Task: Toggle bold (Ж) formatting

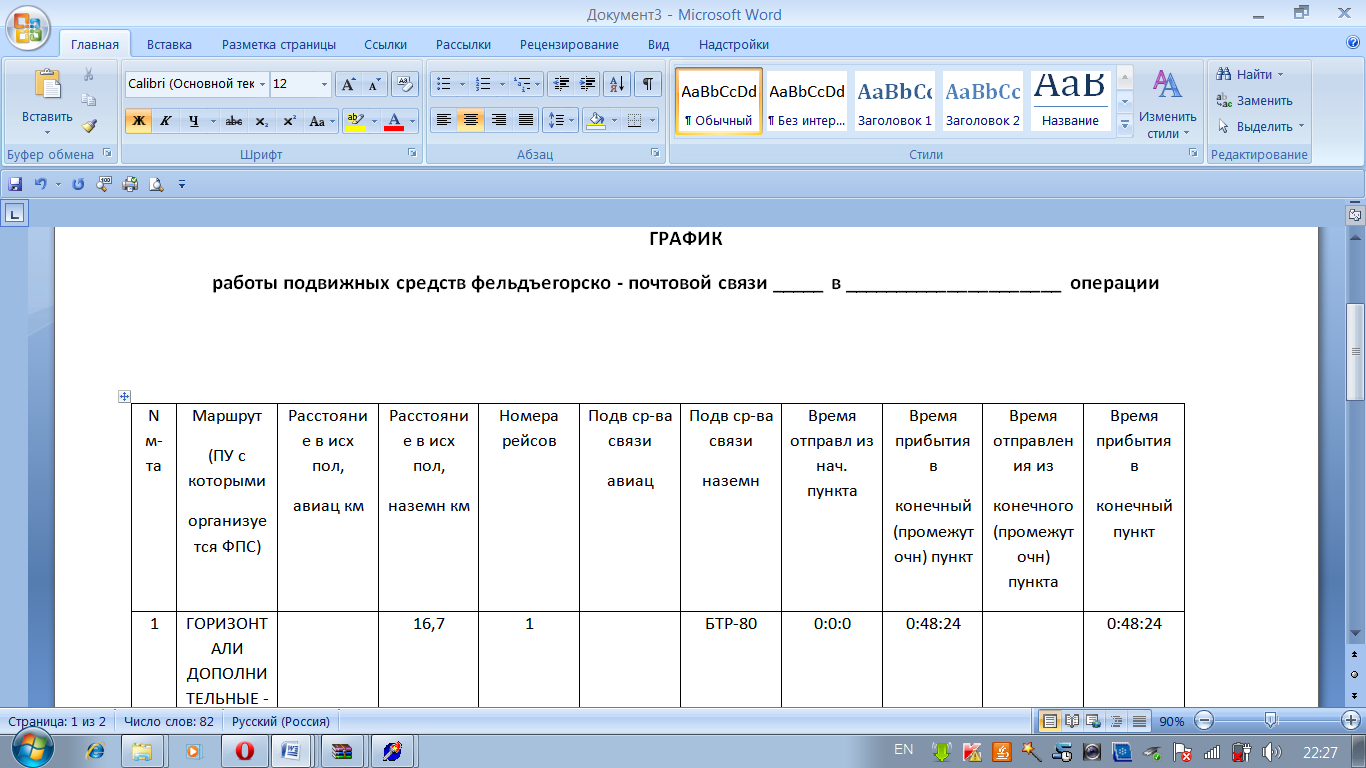Action: pos(138,121)
